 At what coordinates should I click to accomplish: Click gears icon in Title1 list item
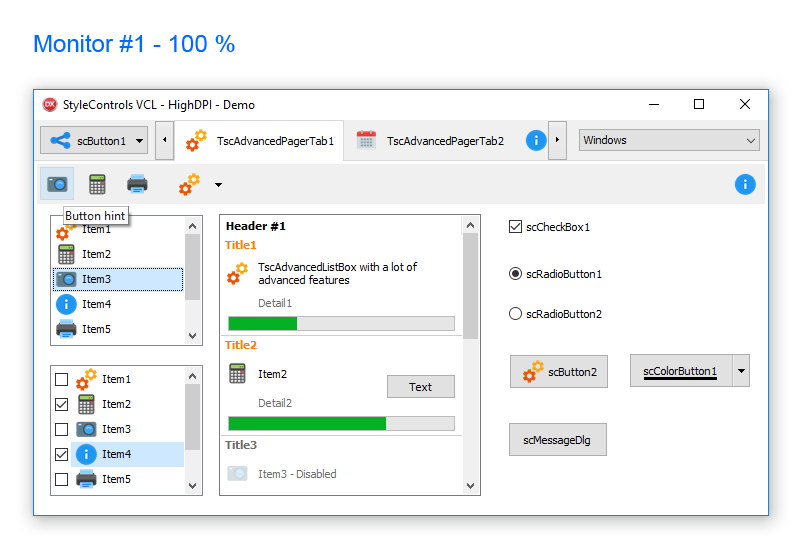click(238, 274)
